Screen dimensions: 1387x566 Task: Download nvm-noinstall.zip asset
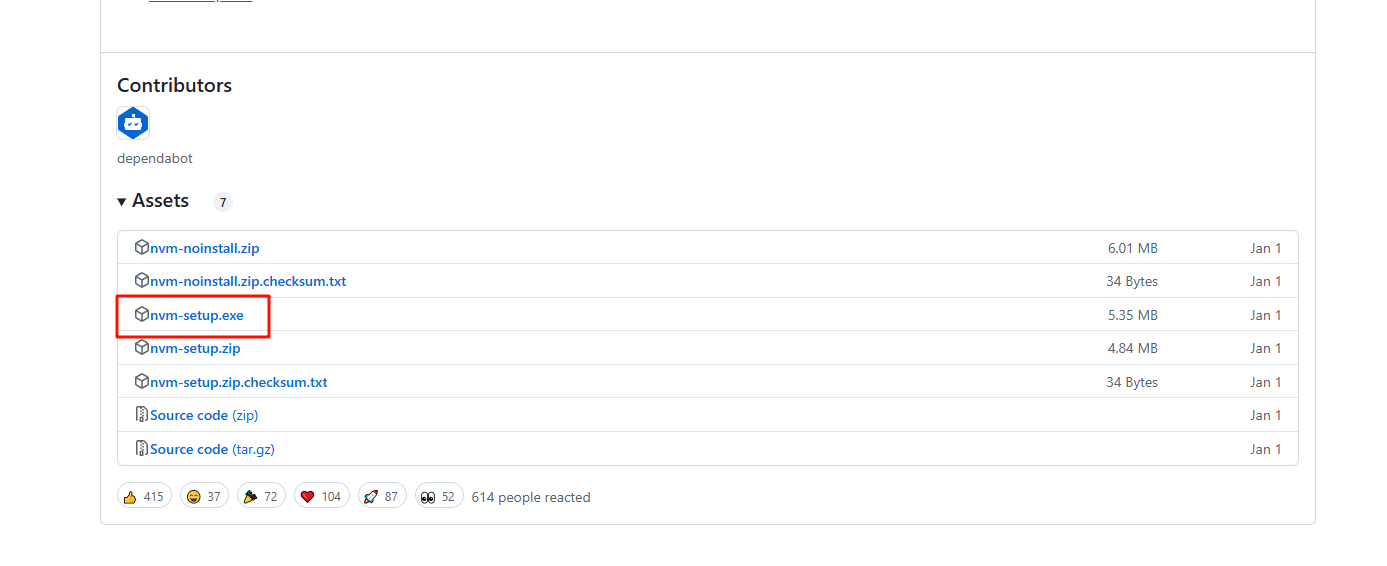click(205, 248)
